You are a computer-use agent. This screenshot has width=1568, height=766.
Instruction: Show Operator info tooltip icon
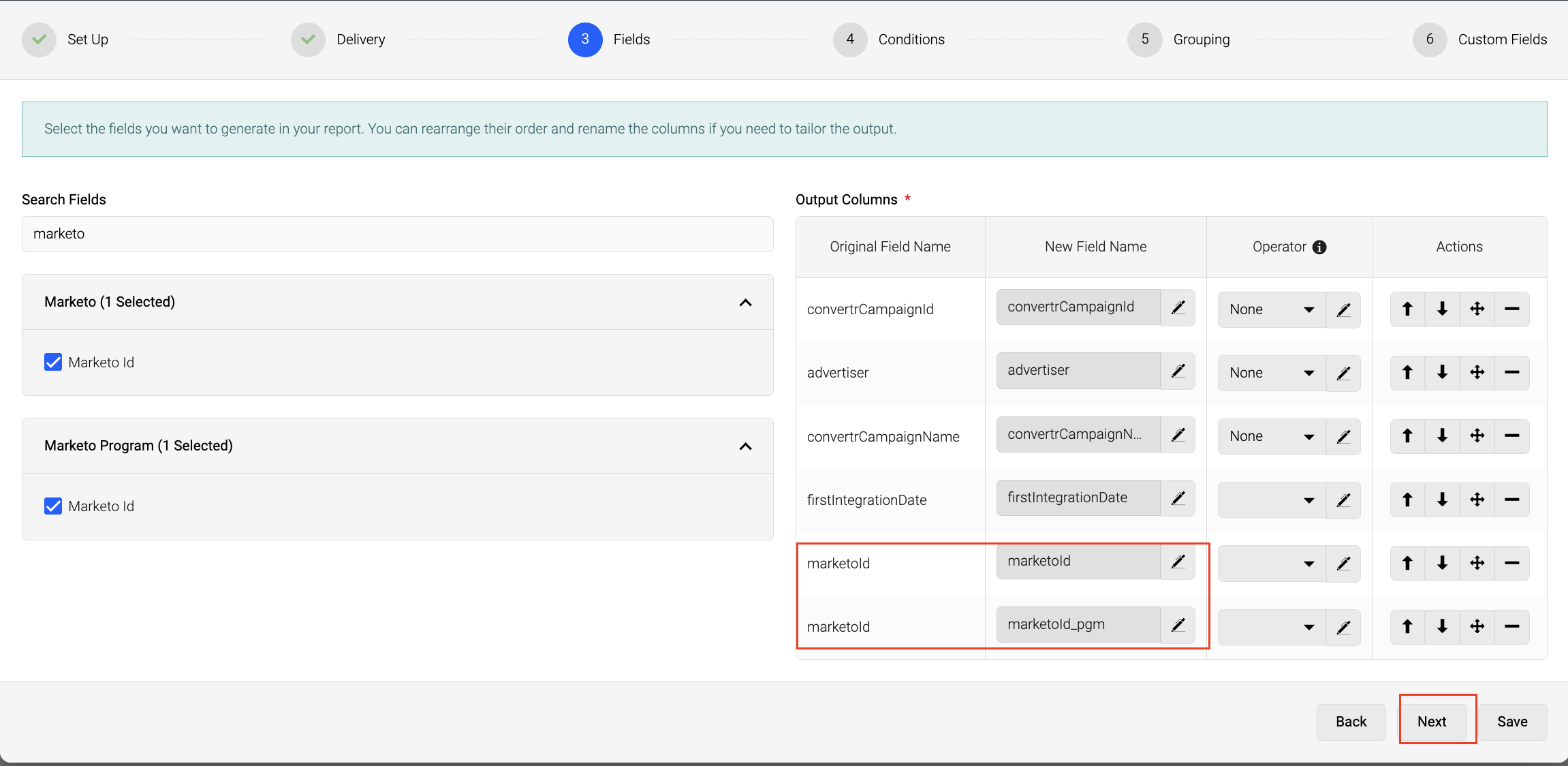click(x=1319, y=247)
